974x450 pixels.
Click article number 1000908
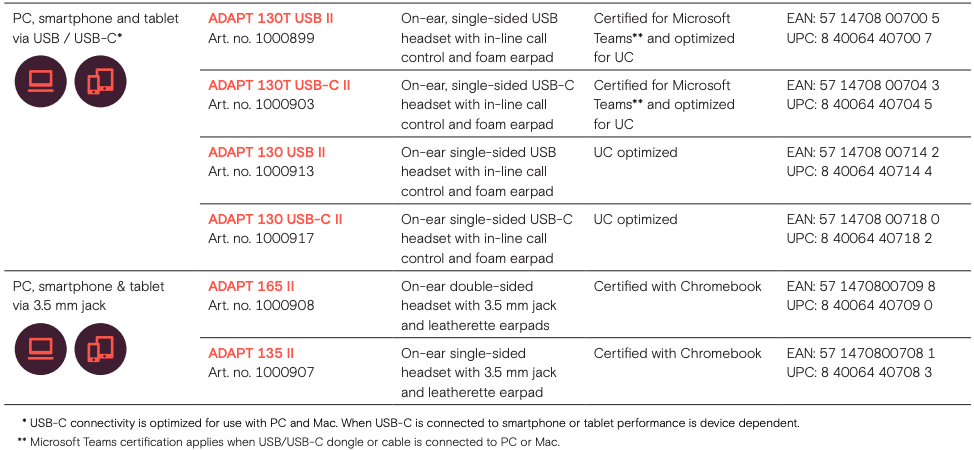262,306
